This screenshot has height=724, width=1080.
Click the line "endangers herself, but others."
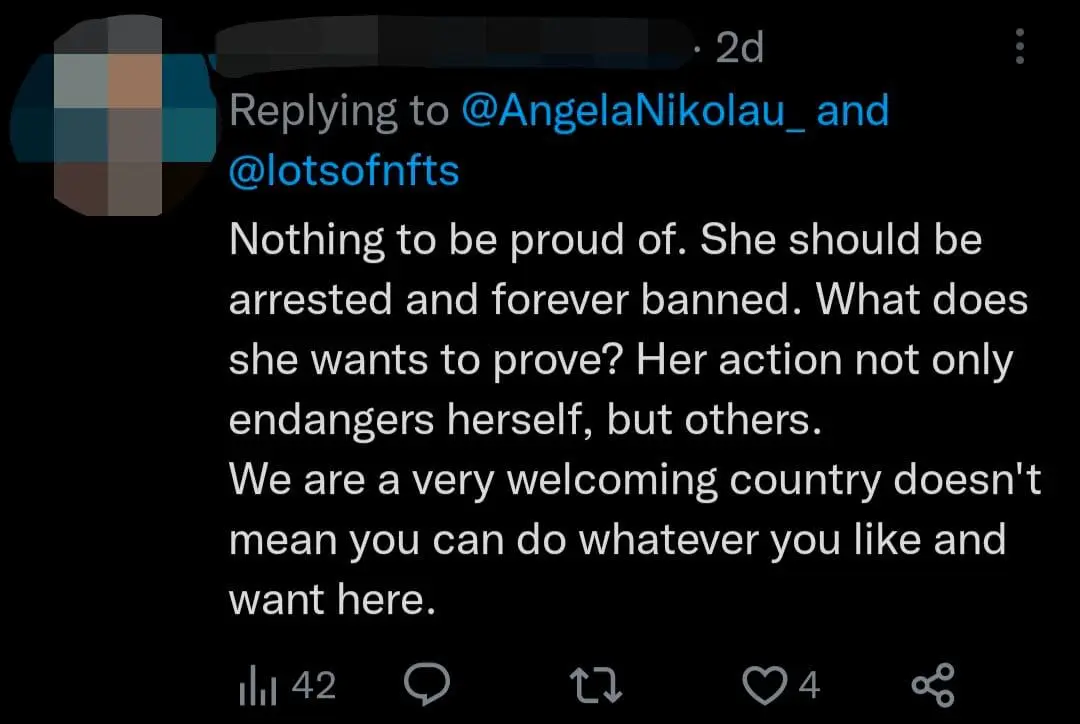point(524,420)
